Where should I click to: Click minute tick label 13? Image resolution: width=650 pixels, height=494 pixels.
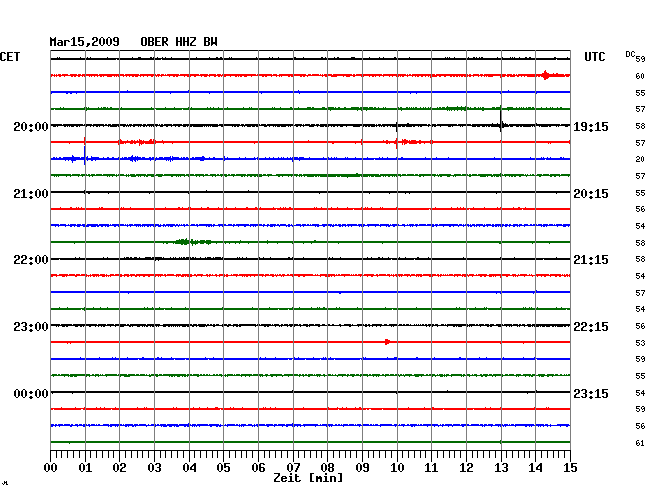[501, 468]
